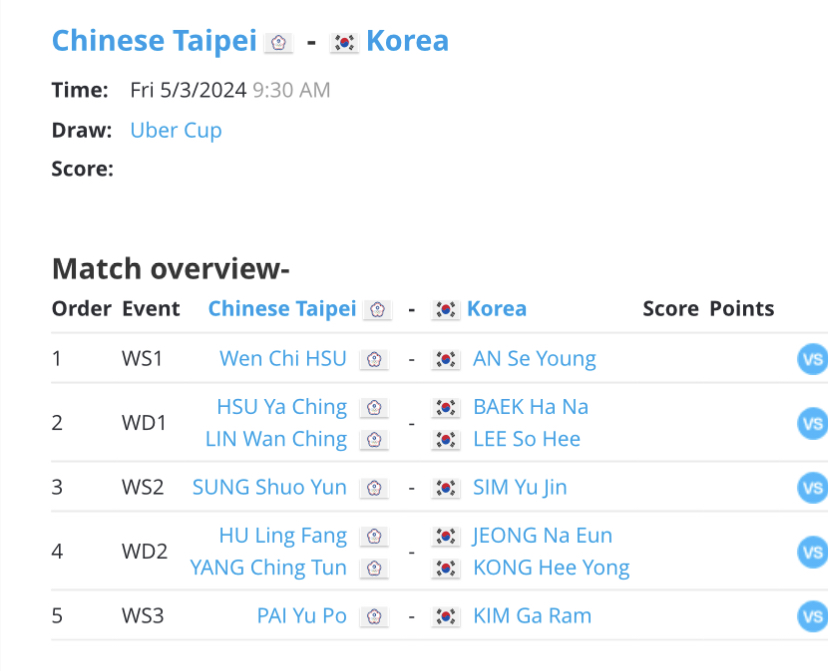View player Wen Chi HSU profile
The image size is (828, 671).
(x=283, y=359)
